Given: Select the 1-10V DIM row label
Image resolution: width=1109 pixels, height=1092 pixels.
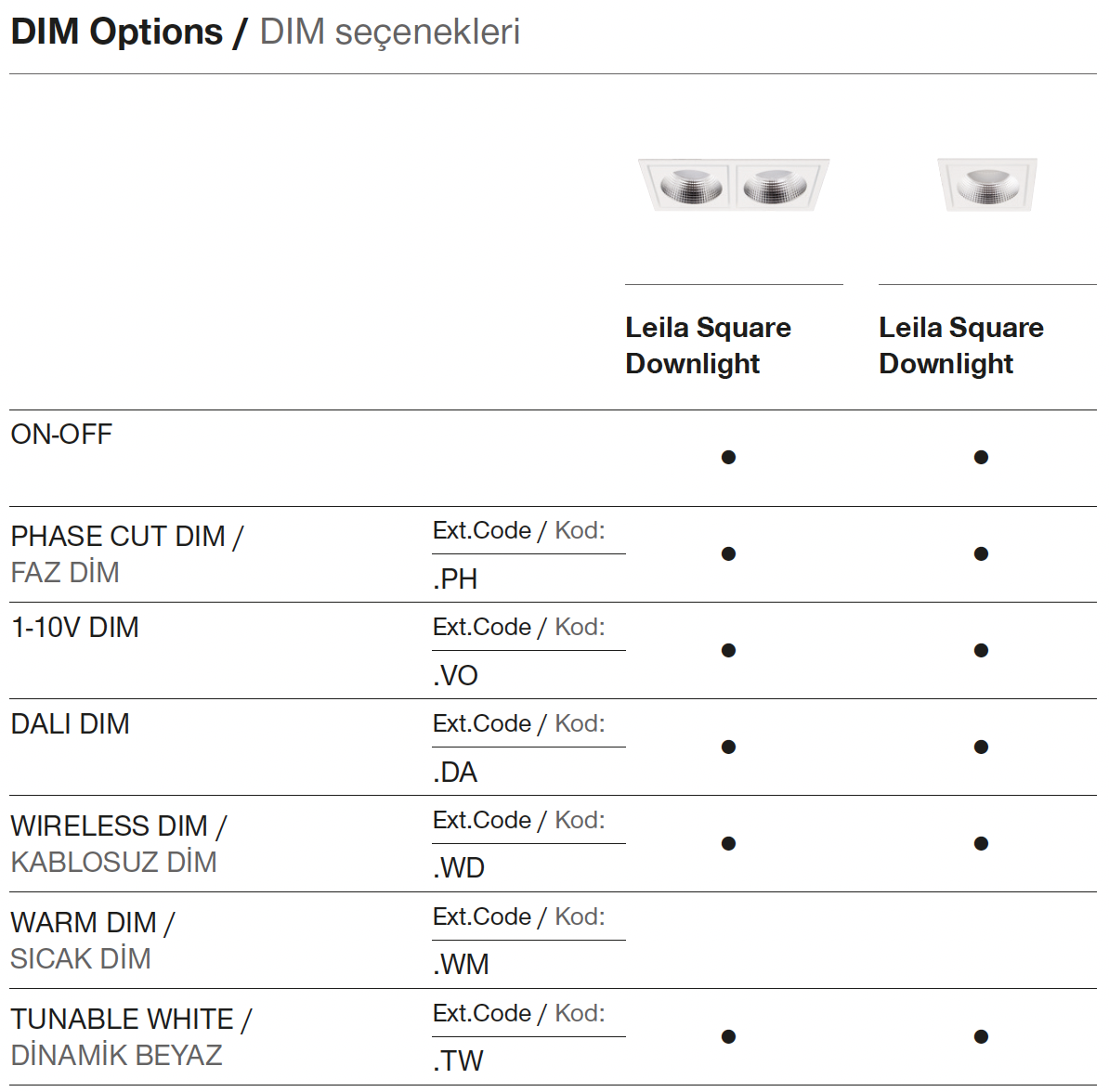Looking at the screenshot, I should [x=74, y=628].
